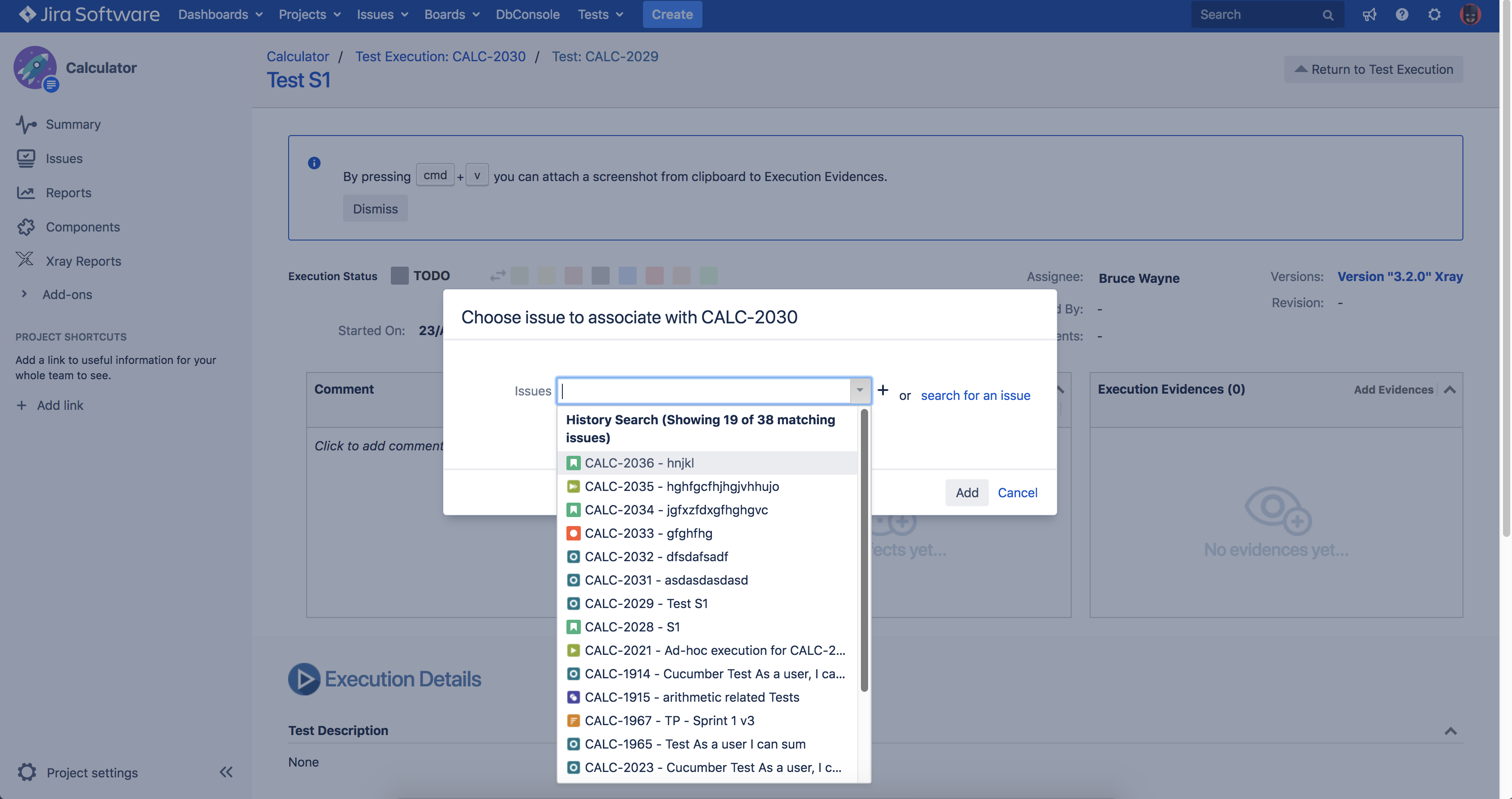The height and width of the screenshot is (799, 1512).
Task: Open Xray Reports from the sidebar
Action: click(84, 261)
